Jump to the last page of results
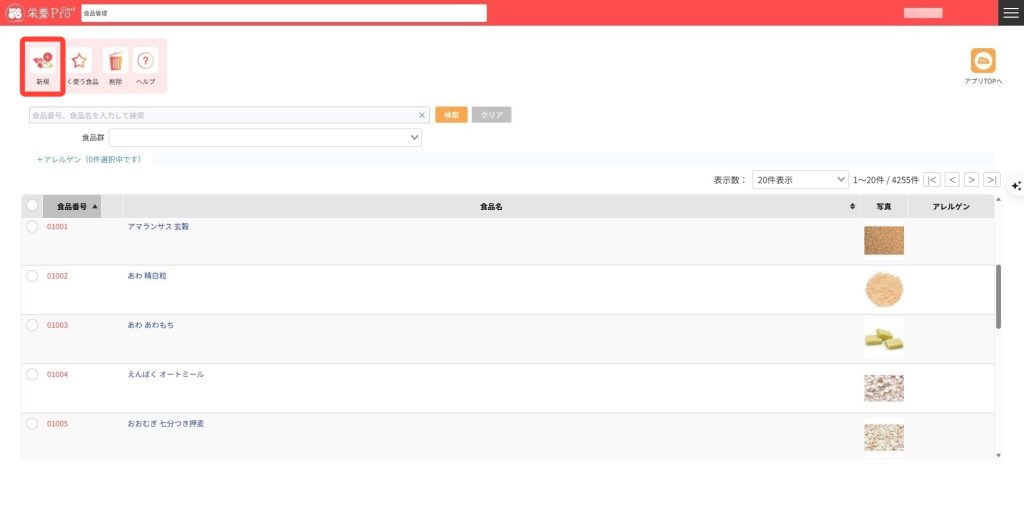Viewport: 1024px width, 511px height. pyautogui.click(x=991, y=180)
